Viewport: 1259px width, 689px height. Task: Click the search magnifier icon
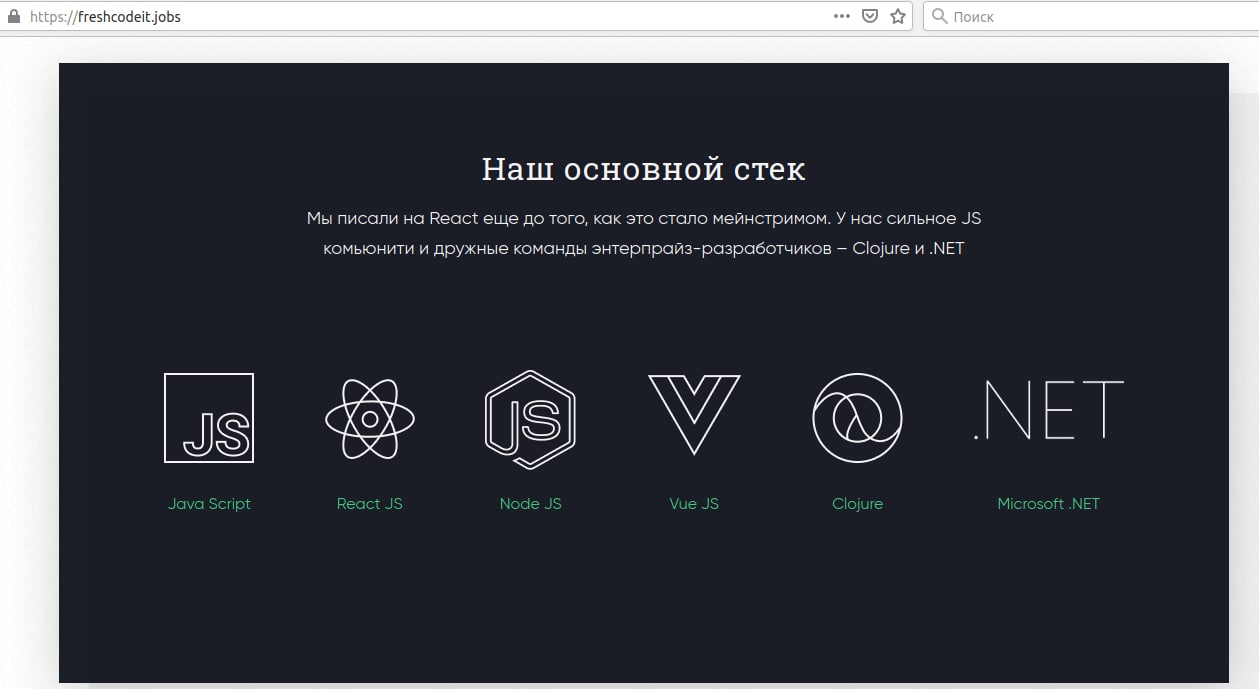coord(939,16)
